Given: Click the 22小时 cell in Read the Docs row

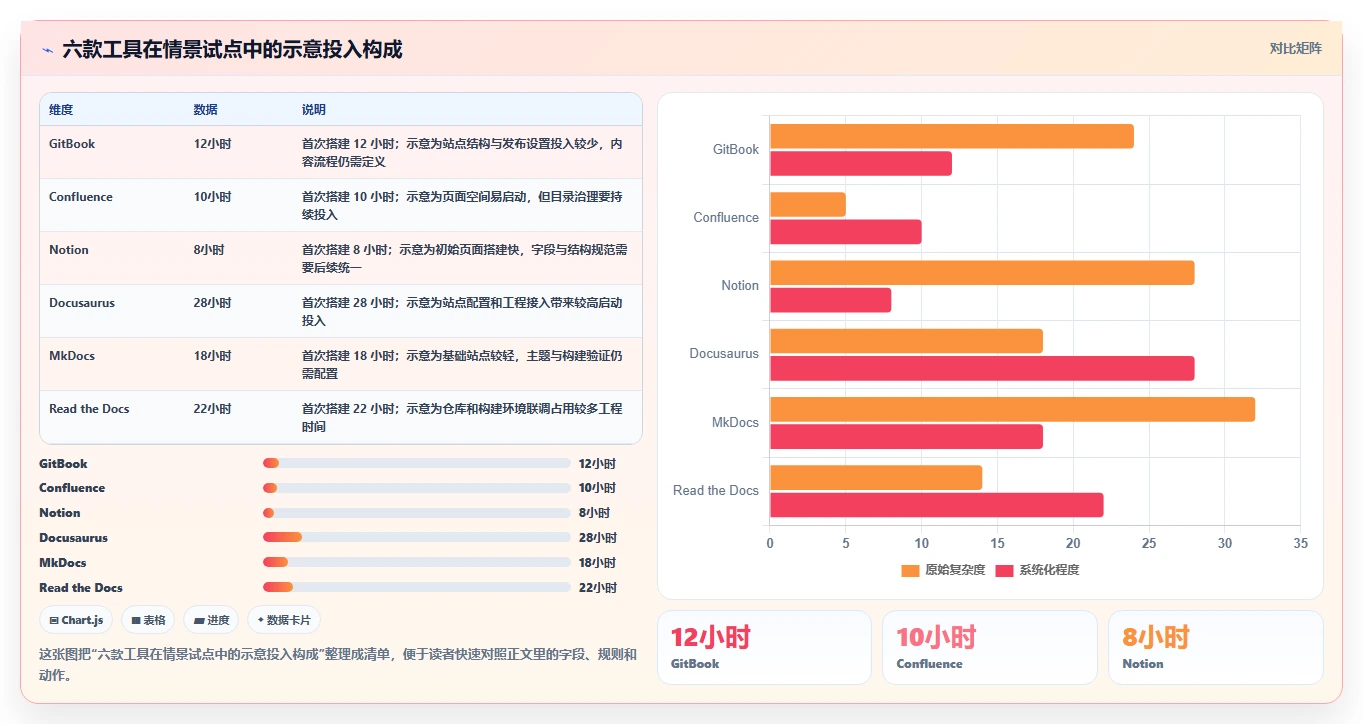Looking at the screenshot, I should (213, 409).
